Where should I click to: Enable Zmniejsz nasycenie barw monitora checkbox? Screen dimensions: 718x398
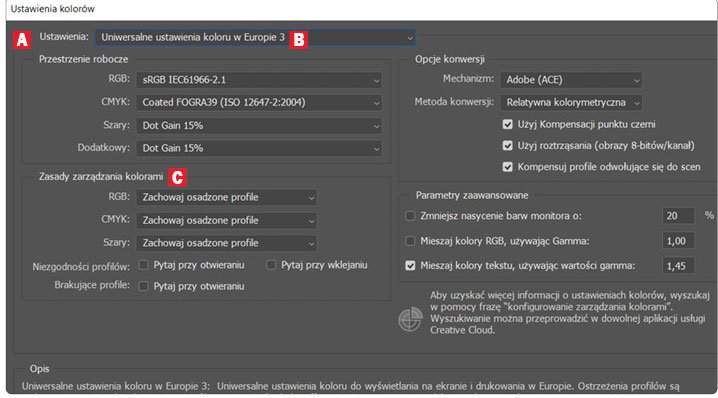tap(410, 216)
